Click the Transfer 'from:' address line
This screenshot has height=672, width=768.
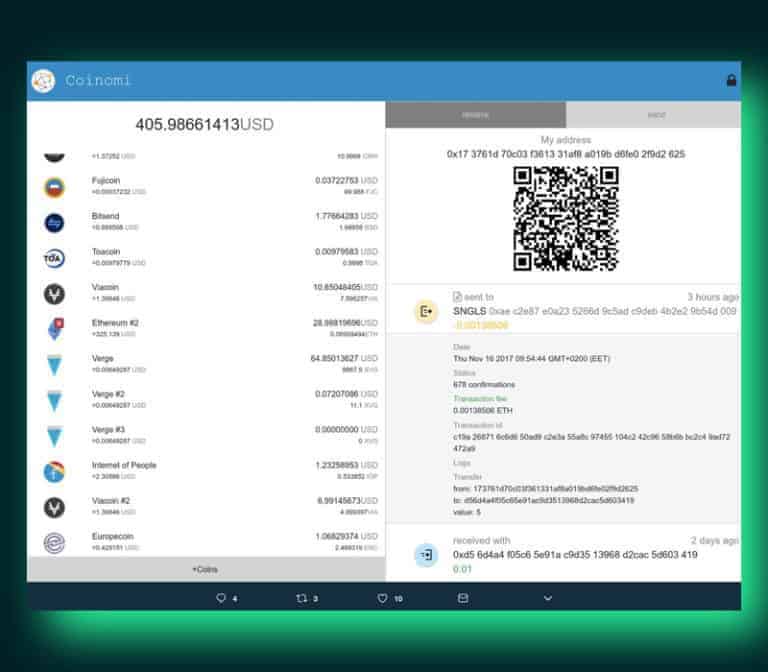pos(546,488)
